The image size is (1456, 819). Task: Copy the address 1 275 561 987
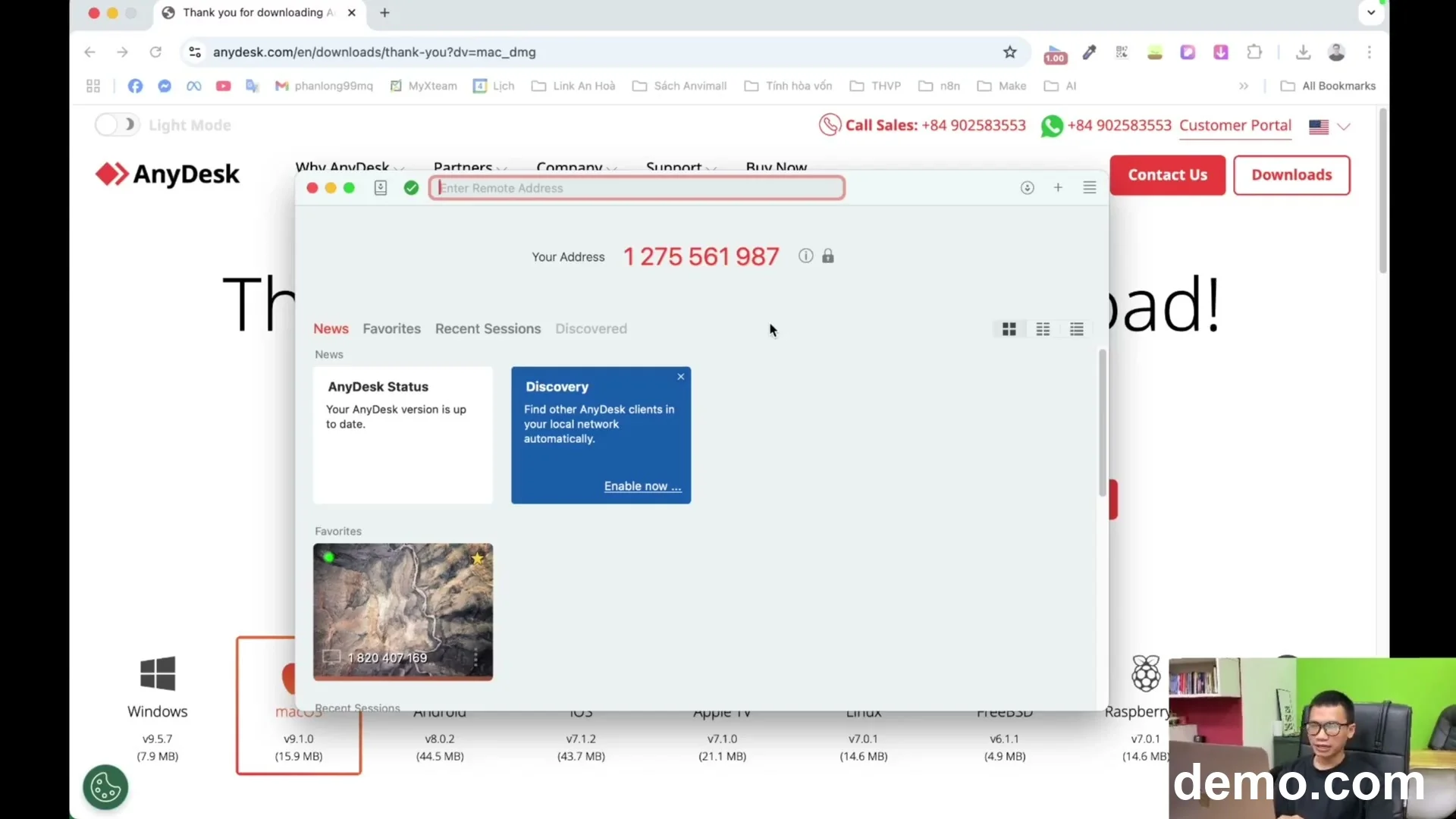pos(701,257)
